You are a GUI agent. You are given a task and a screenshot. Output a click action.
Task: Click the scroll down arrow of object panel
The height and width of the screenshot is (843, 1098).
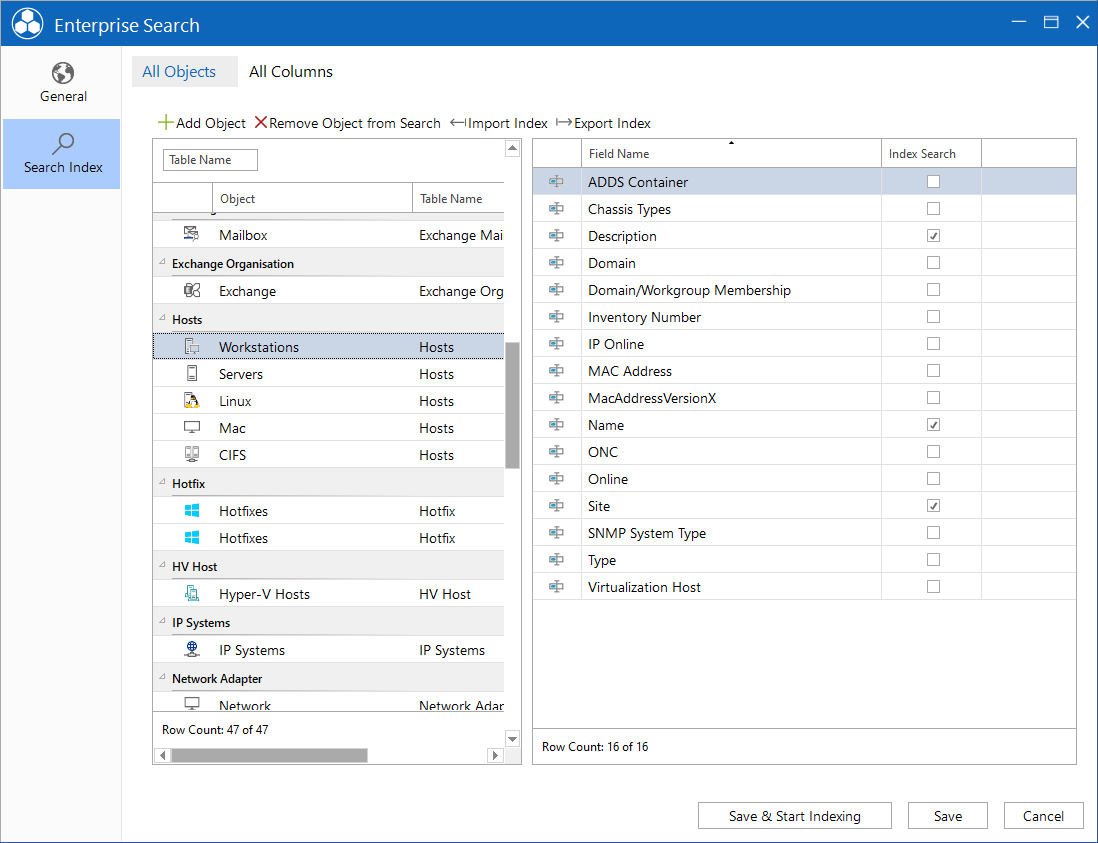click(x=513, y=739)
